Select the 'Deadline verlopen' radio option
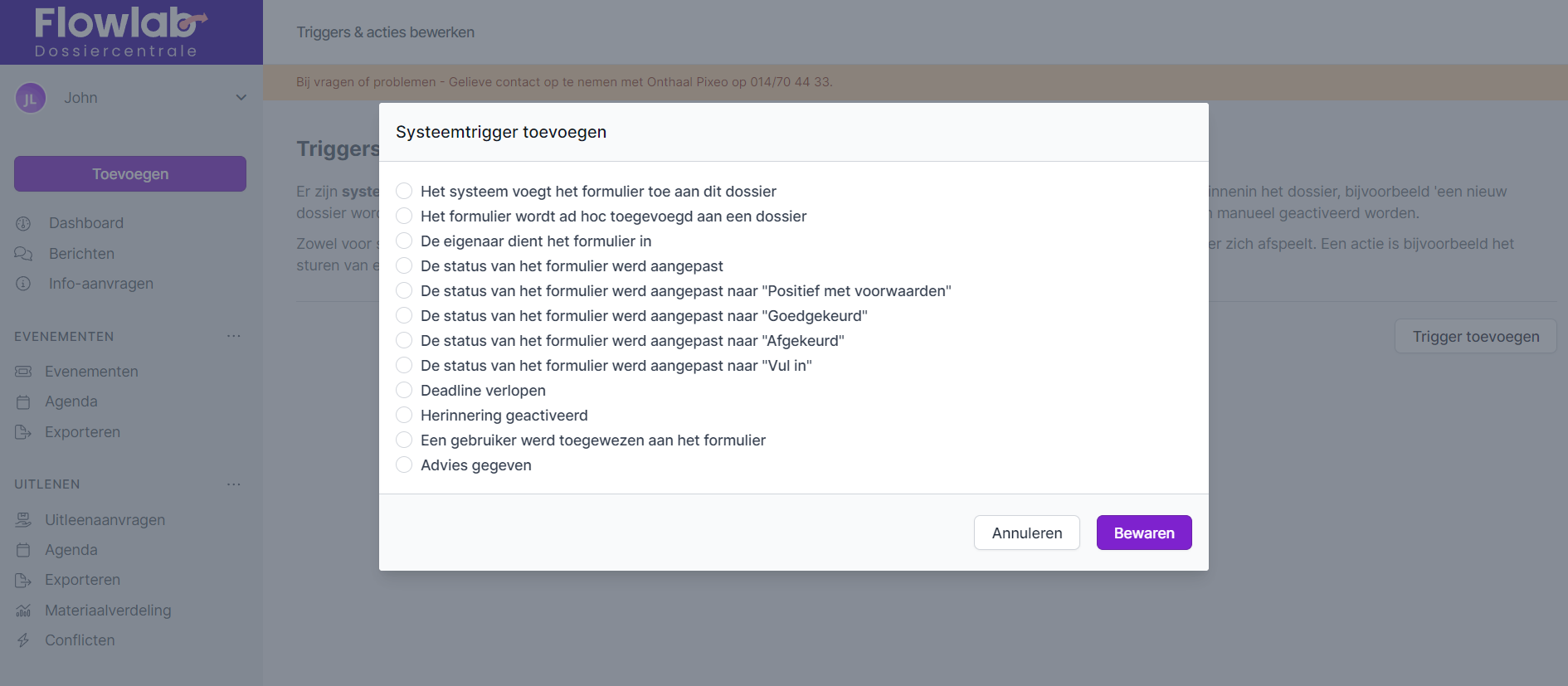The image size is (1568, 686). pos(404,391)
